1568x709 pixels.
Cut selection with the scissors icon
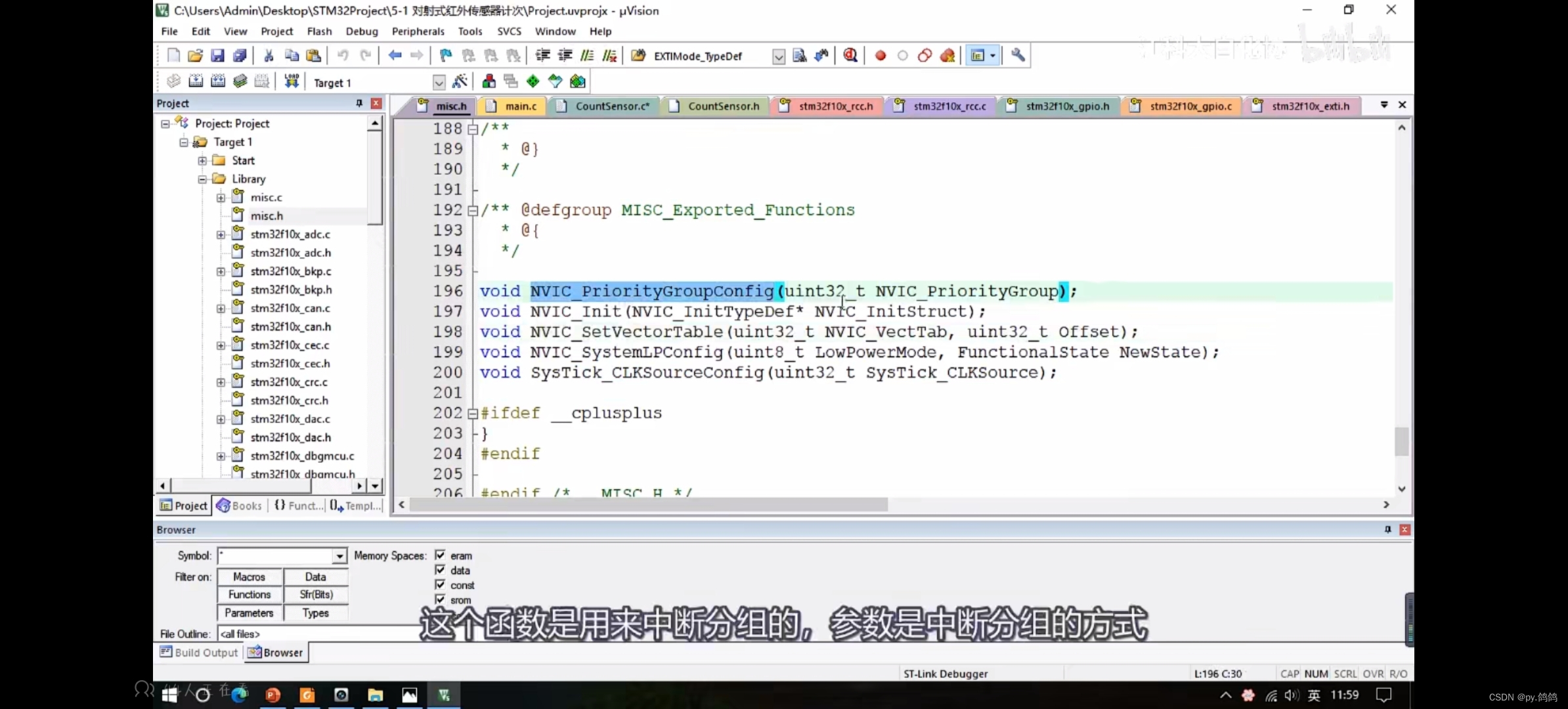[x=269, y=56]
